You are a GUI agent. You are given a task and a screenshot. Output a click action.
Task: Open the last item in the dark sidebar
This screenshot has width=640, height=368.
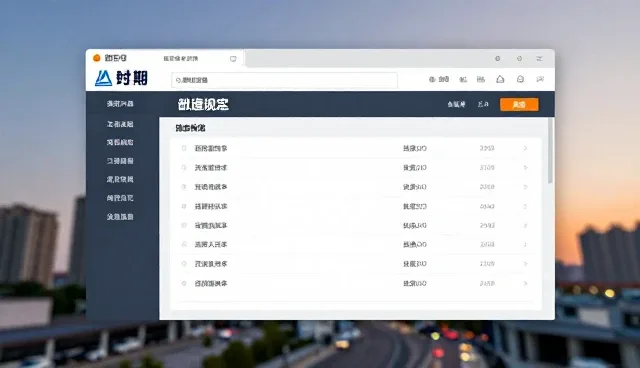coord(120,217)
